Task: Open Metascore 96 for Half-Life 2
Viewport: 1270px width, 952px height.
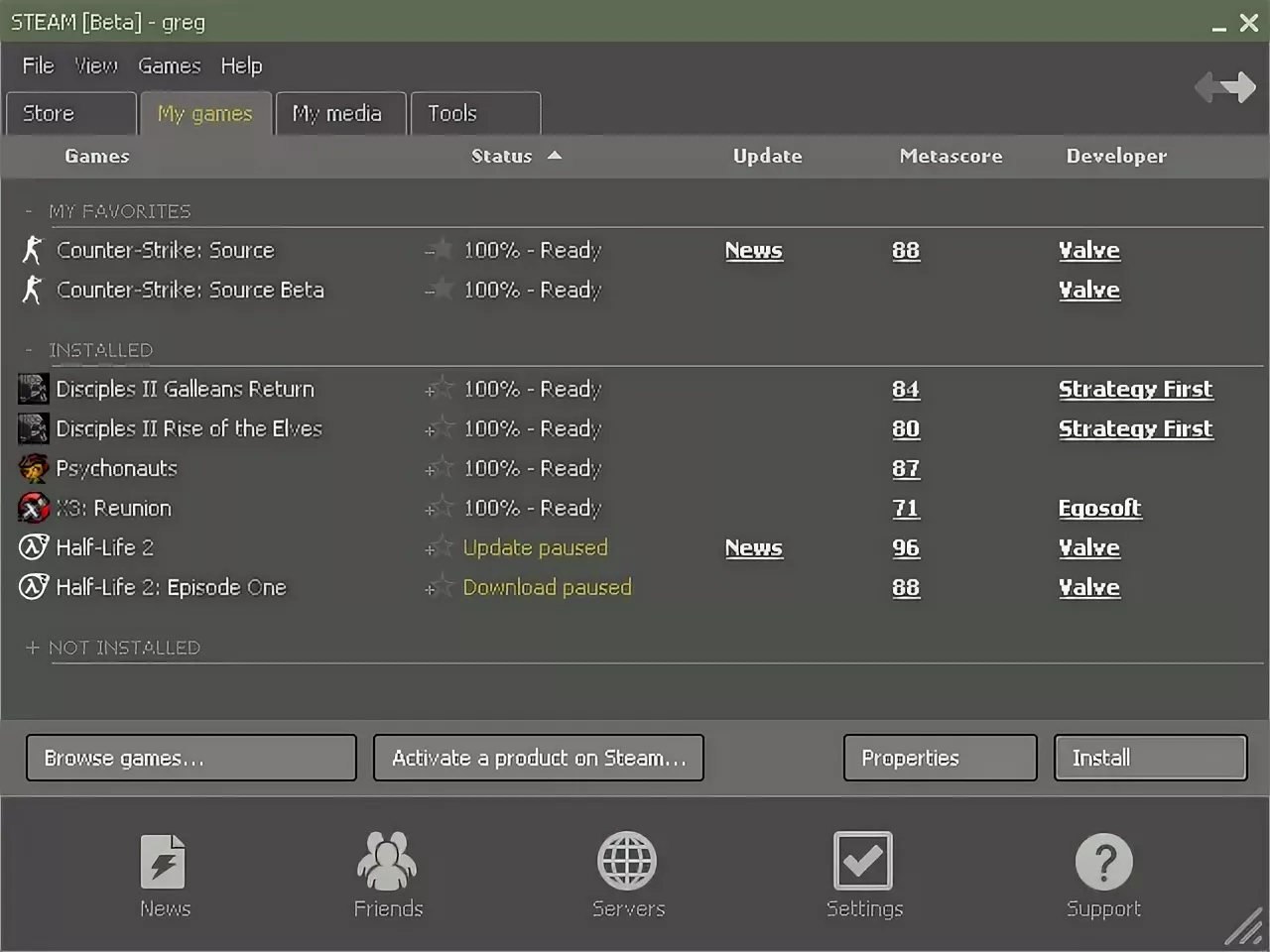Action: [x=905, y=547]
